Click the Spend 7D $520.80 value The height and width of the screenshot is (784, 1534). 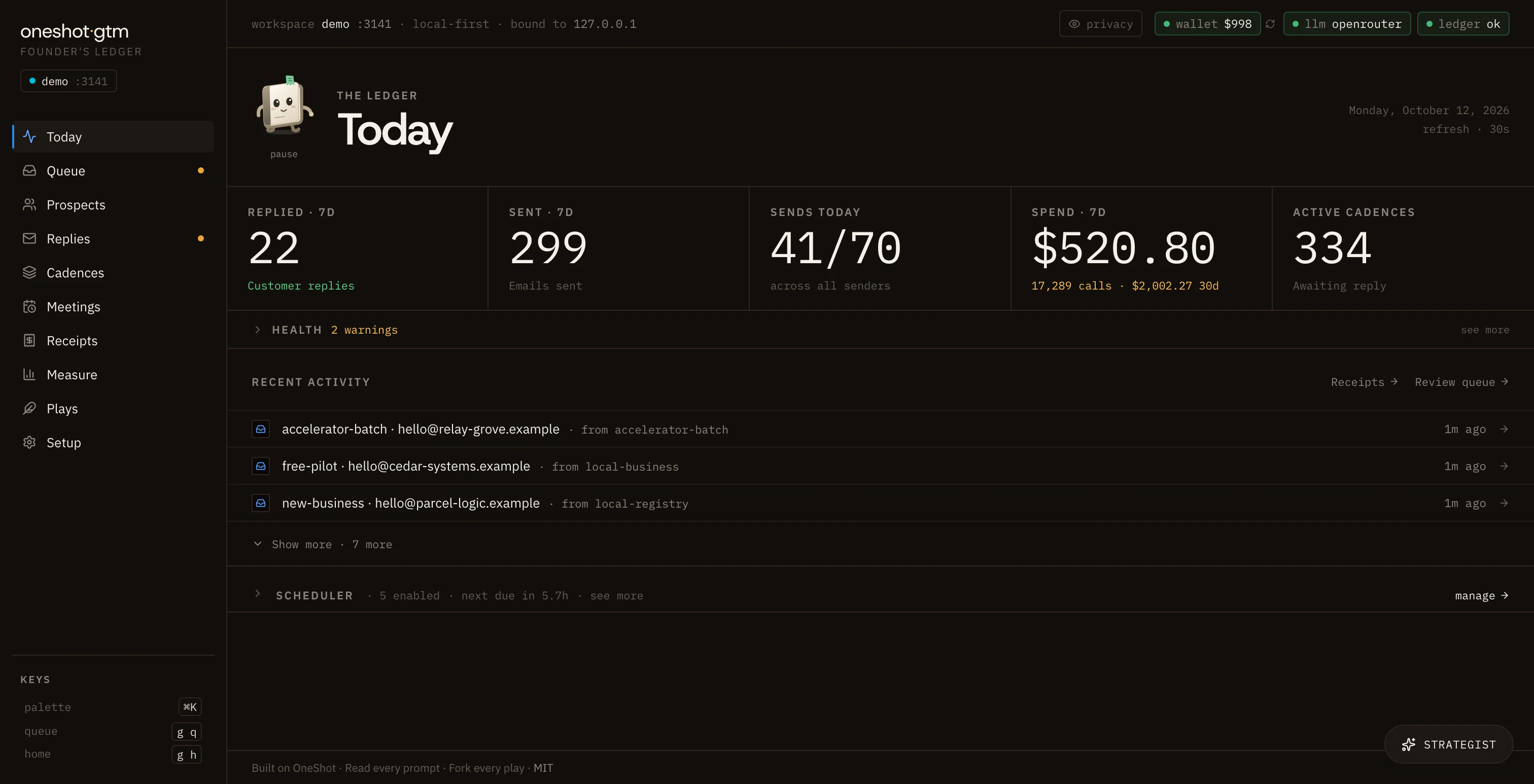[x=1123, y=247]
